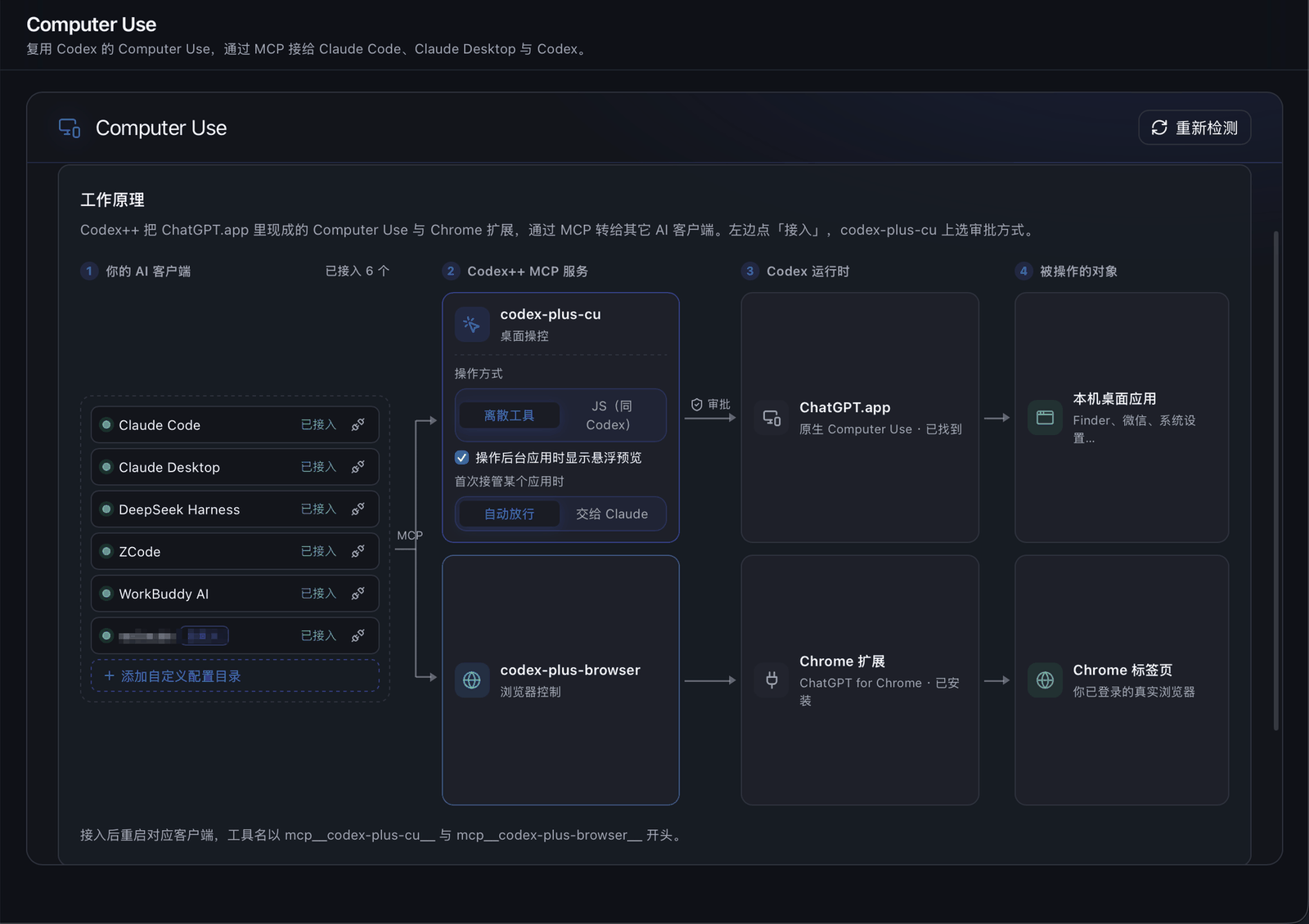Click the ChatGPT.app monitor icon
The height and width of the screenshot is (924, 1309).
[x=771, y=418]
